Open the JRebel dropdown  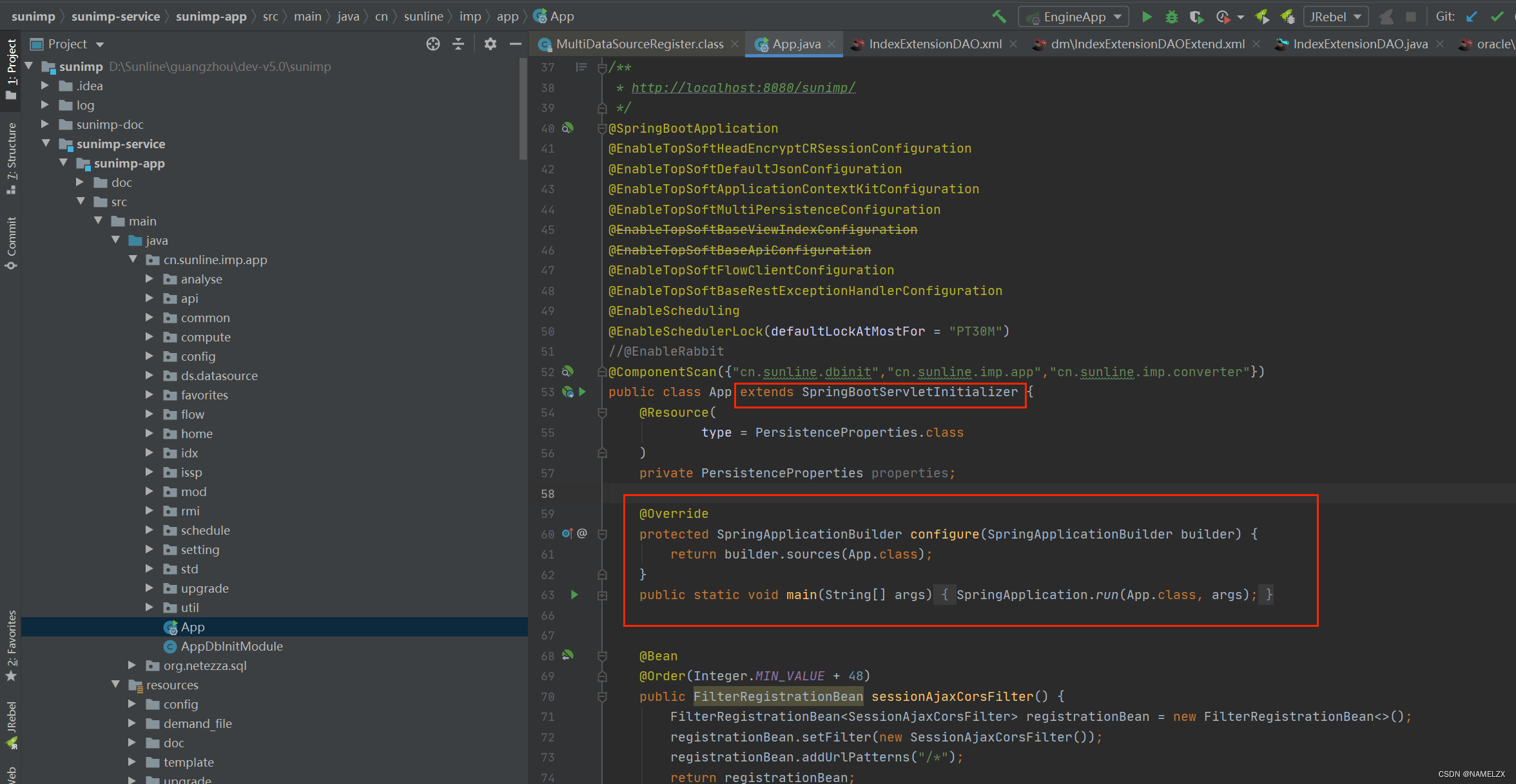pos(1335,17)
